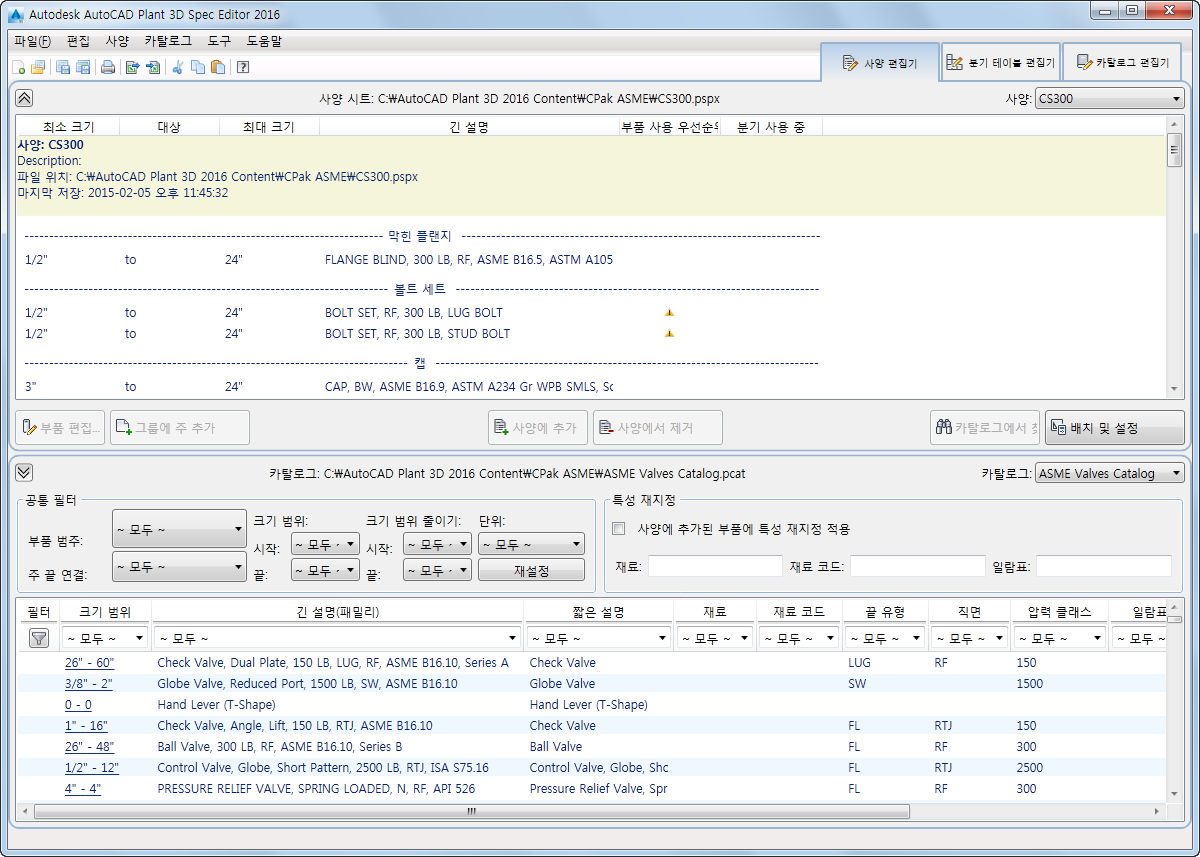Open the 편집 menu
The height and width of the screenshot is (857, 1200).
(78, 42)
